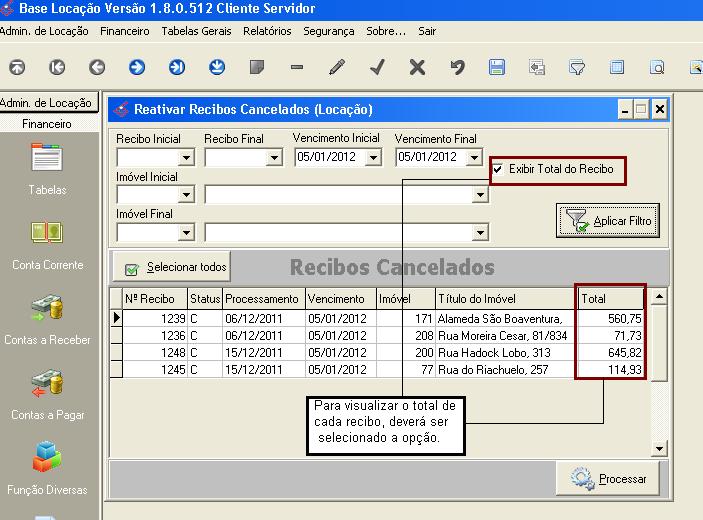The image size is (703, 520).
Task: Open the Tabelas Gerais menu
Action: pos(196,31)
